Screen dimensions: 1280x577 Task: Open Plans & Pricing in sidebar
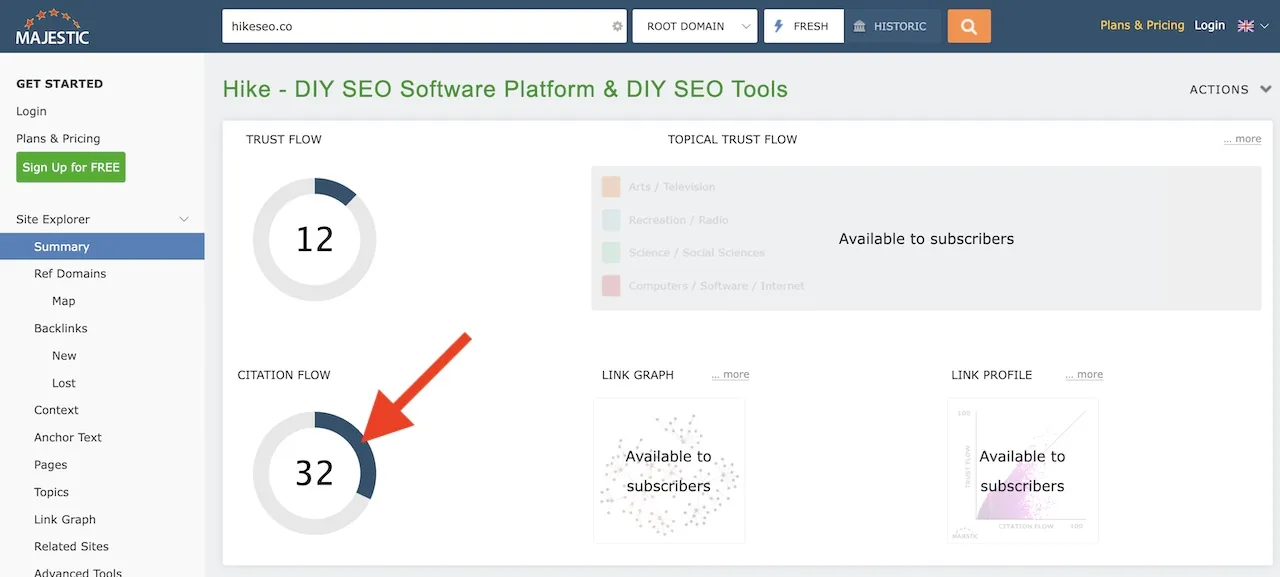(x=58, y=138)
